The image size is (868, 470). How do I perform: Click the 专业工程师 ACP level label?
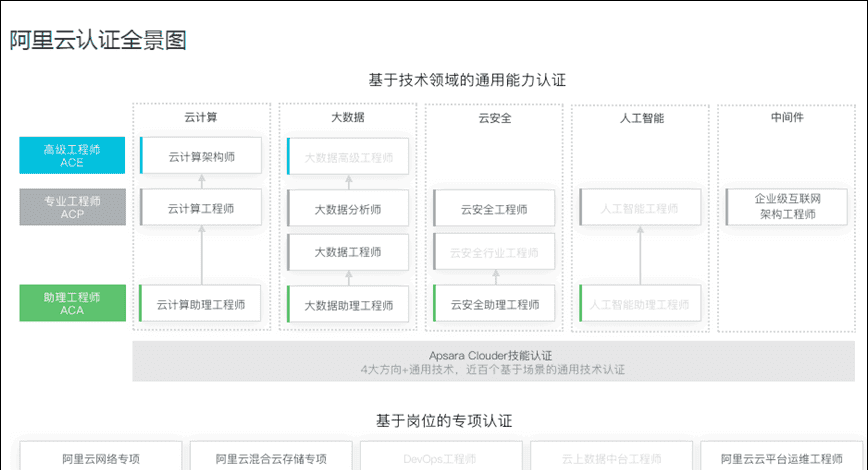(x=73, y=207)
